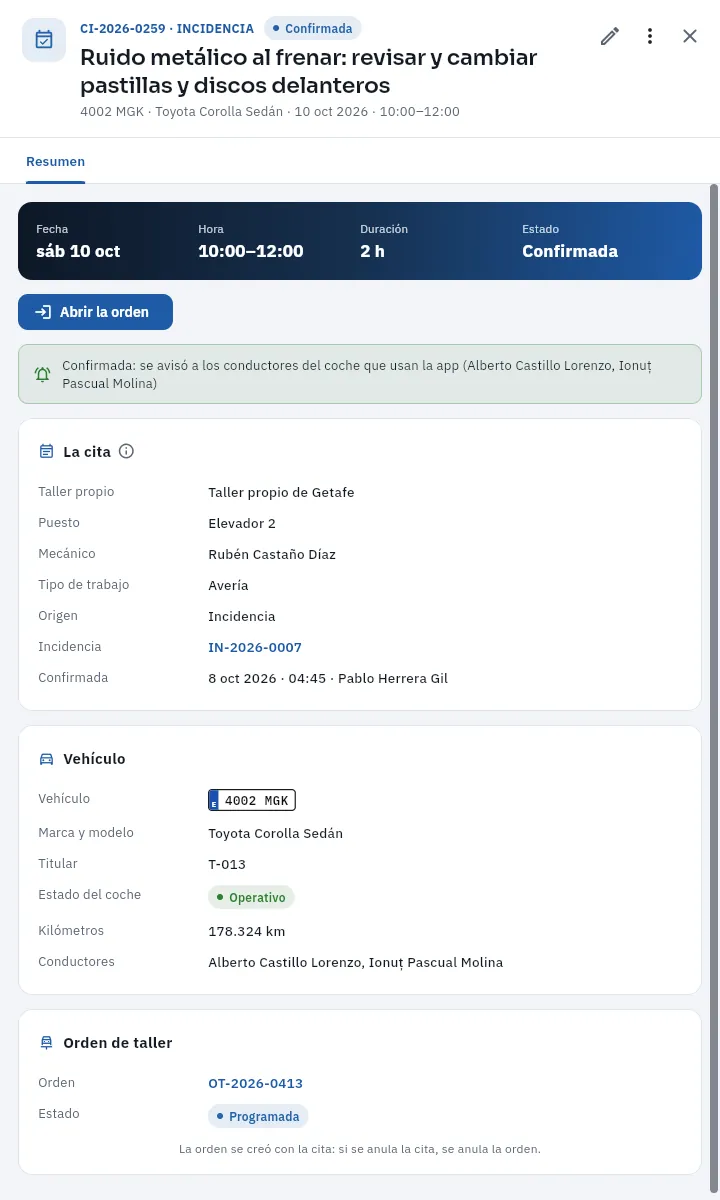Click the Origen value Incidencia
Screen dimensions: 720x1200
click(x=242, y=616)
